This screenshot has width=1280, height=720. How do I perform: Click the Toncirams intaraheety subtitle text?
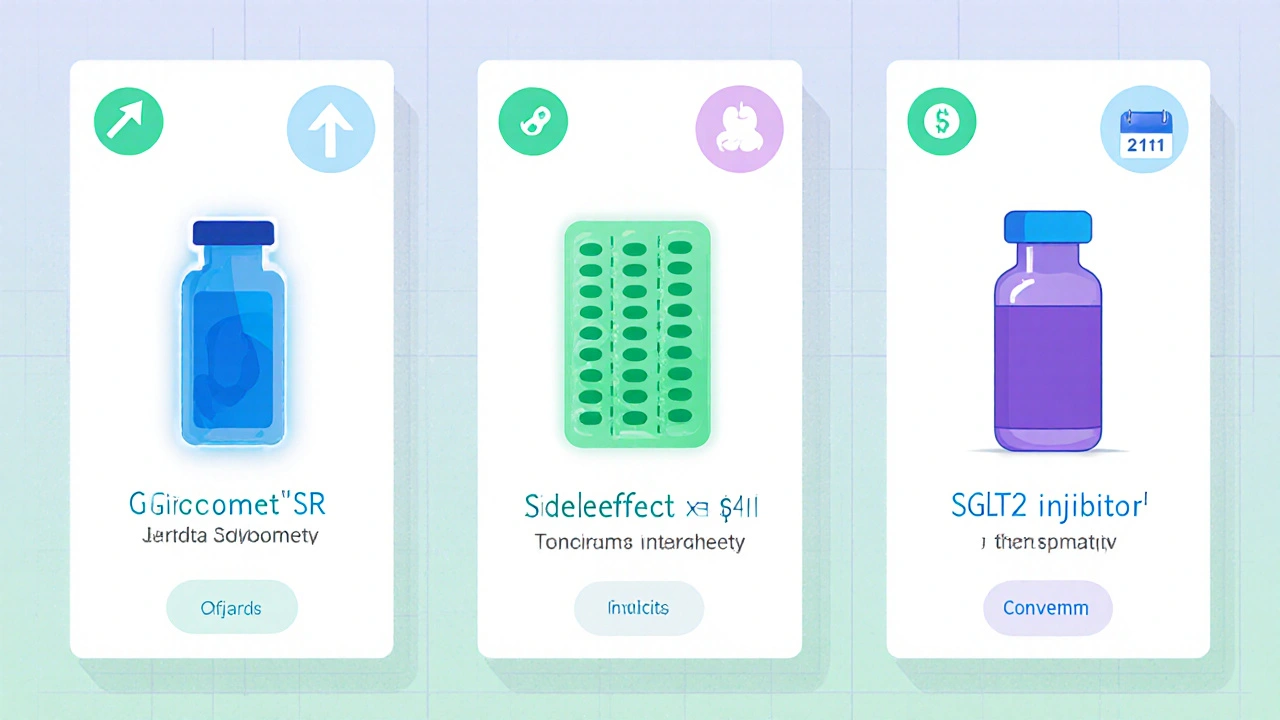(640, 542)
